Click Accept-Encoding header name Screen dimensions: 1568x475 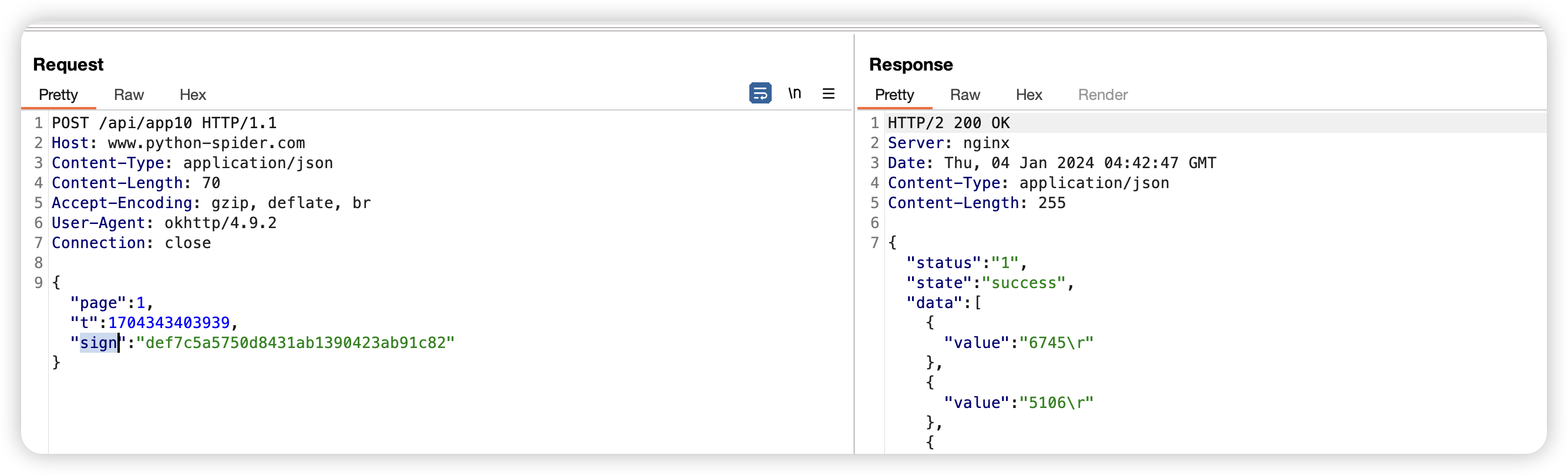tap(122, 203)
